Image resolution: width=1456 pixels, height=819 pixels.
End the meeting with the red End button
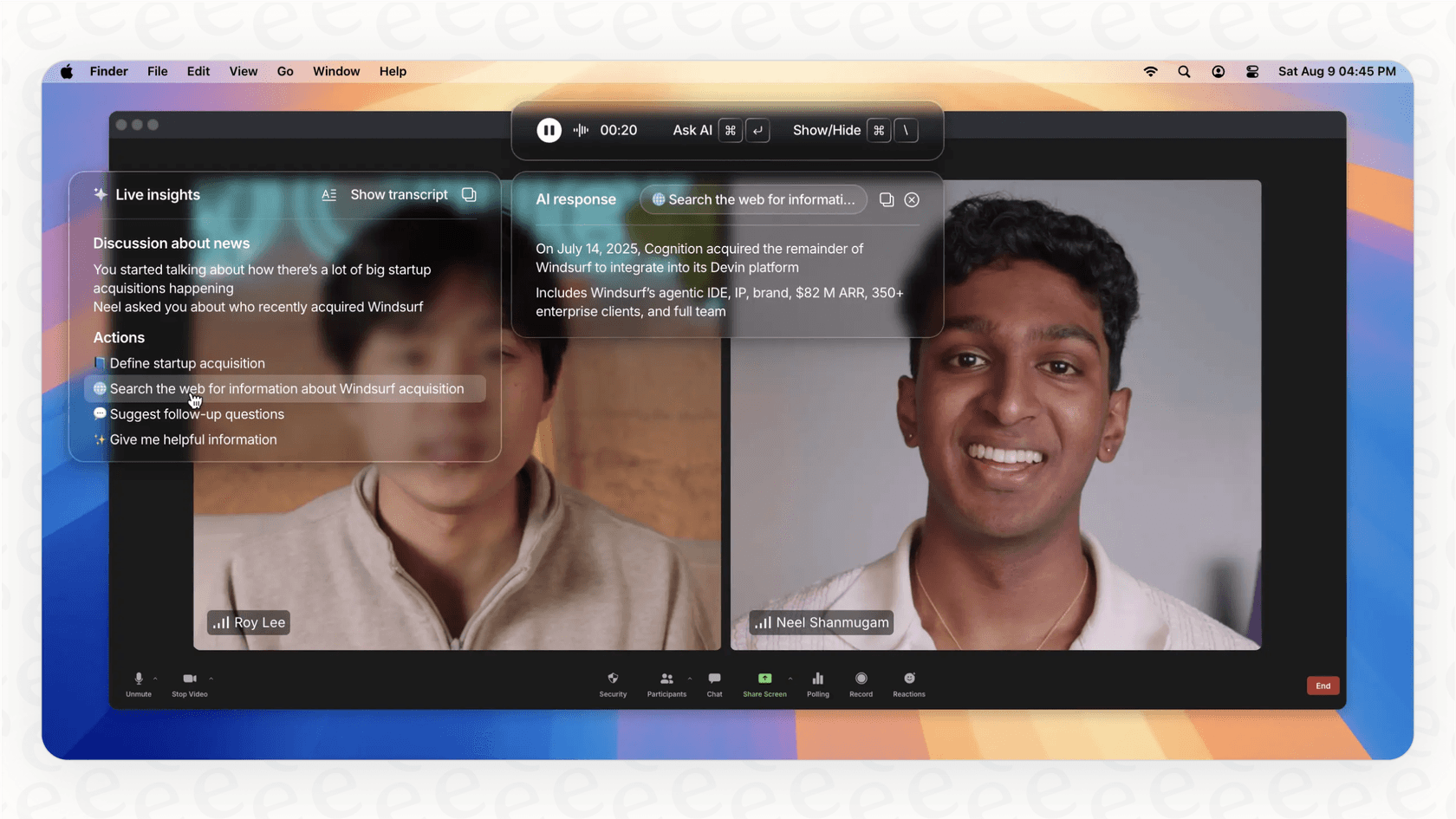1323,686
